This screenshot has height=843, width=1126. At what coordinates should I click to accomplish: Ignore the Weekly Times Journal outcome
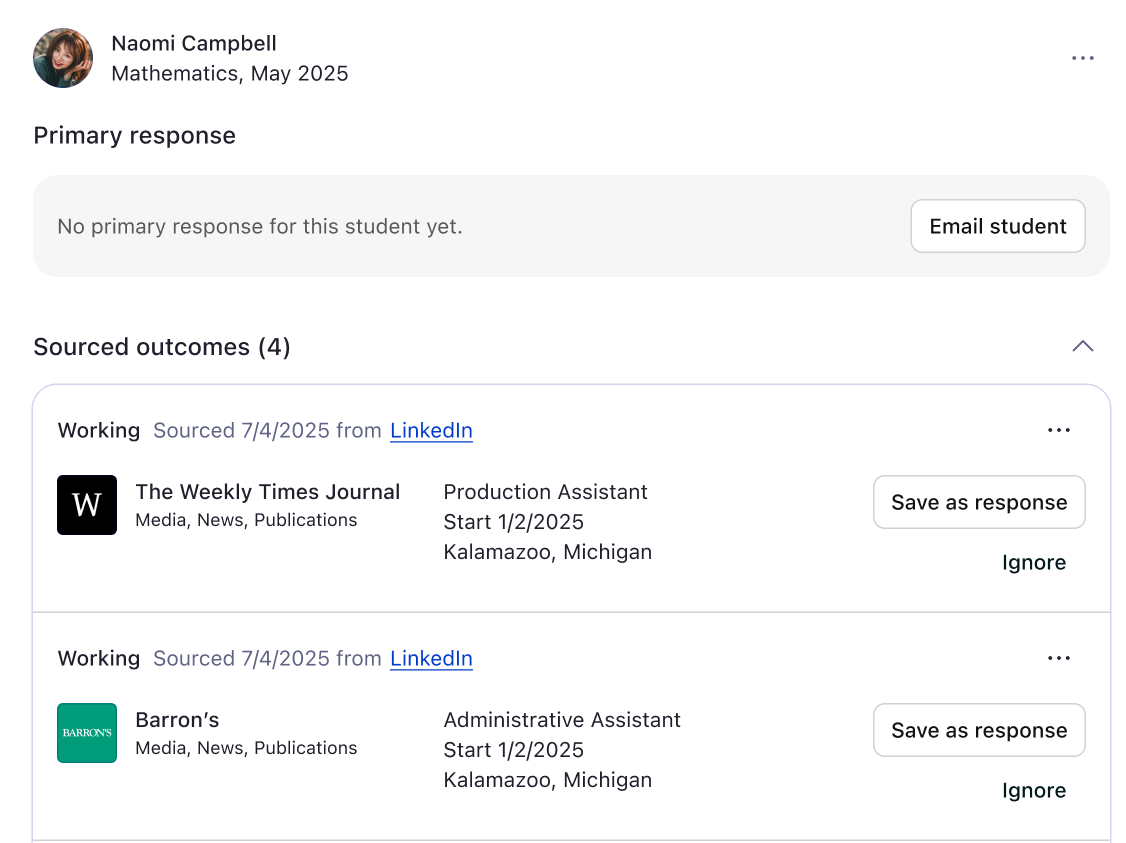click(x=1033, y=562)
